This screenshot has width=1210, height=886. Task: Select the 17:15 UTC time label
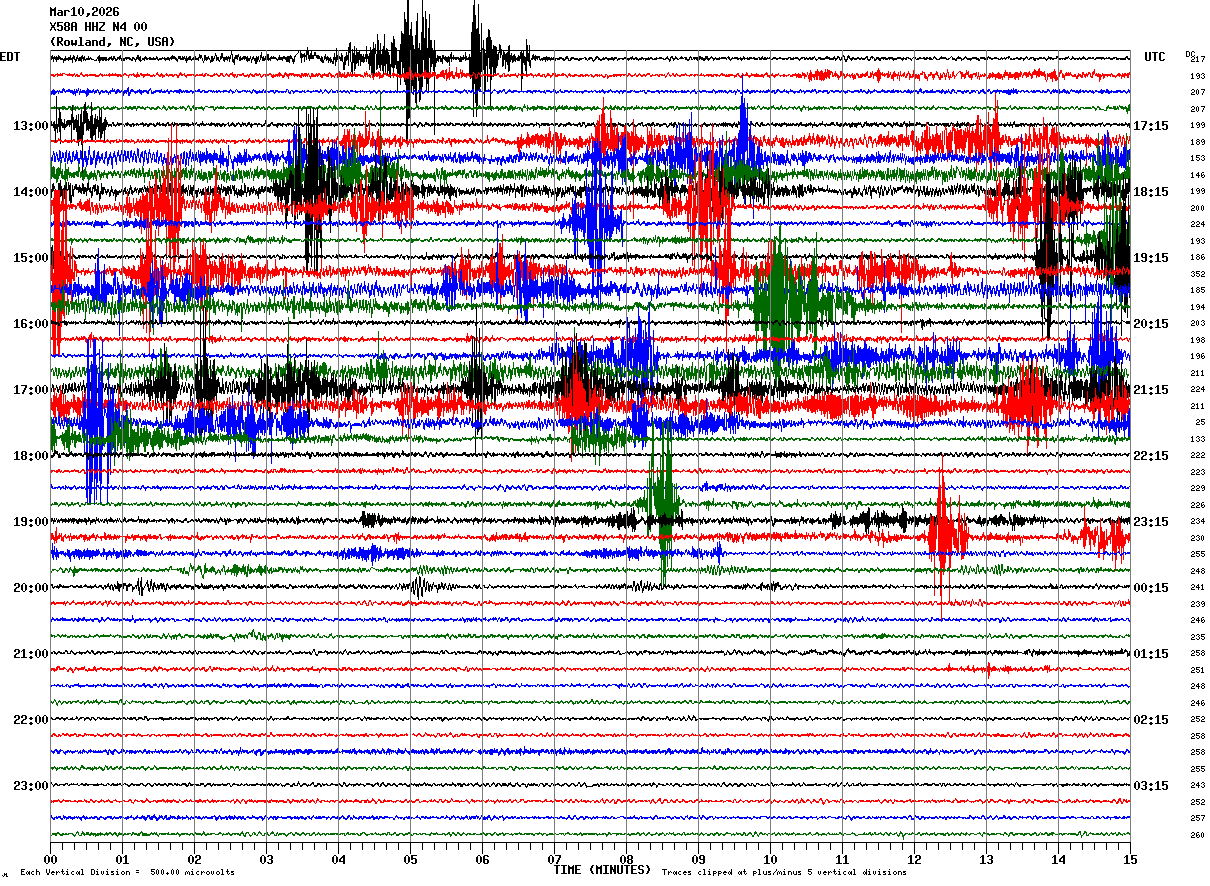click(1151, 126)
